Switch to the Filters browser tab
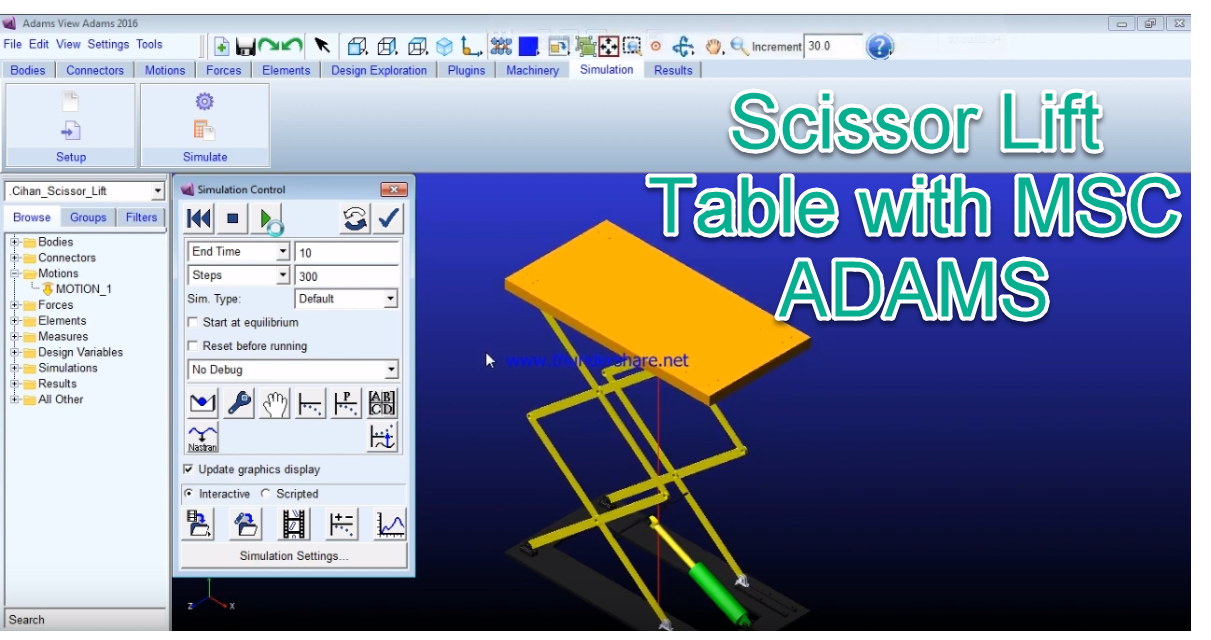Screen dimensions: 1211x640 click(141, 217)
